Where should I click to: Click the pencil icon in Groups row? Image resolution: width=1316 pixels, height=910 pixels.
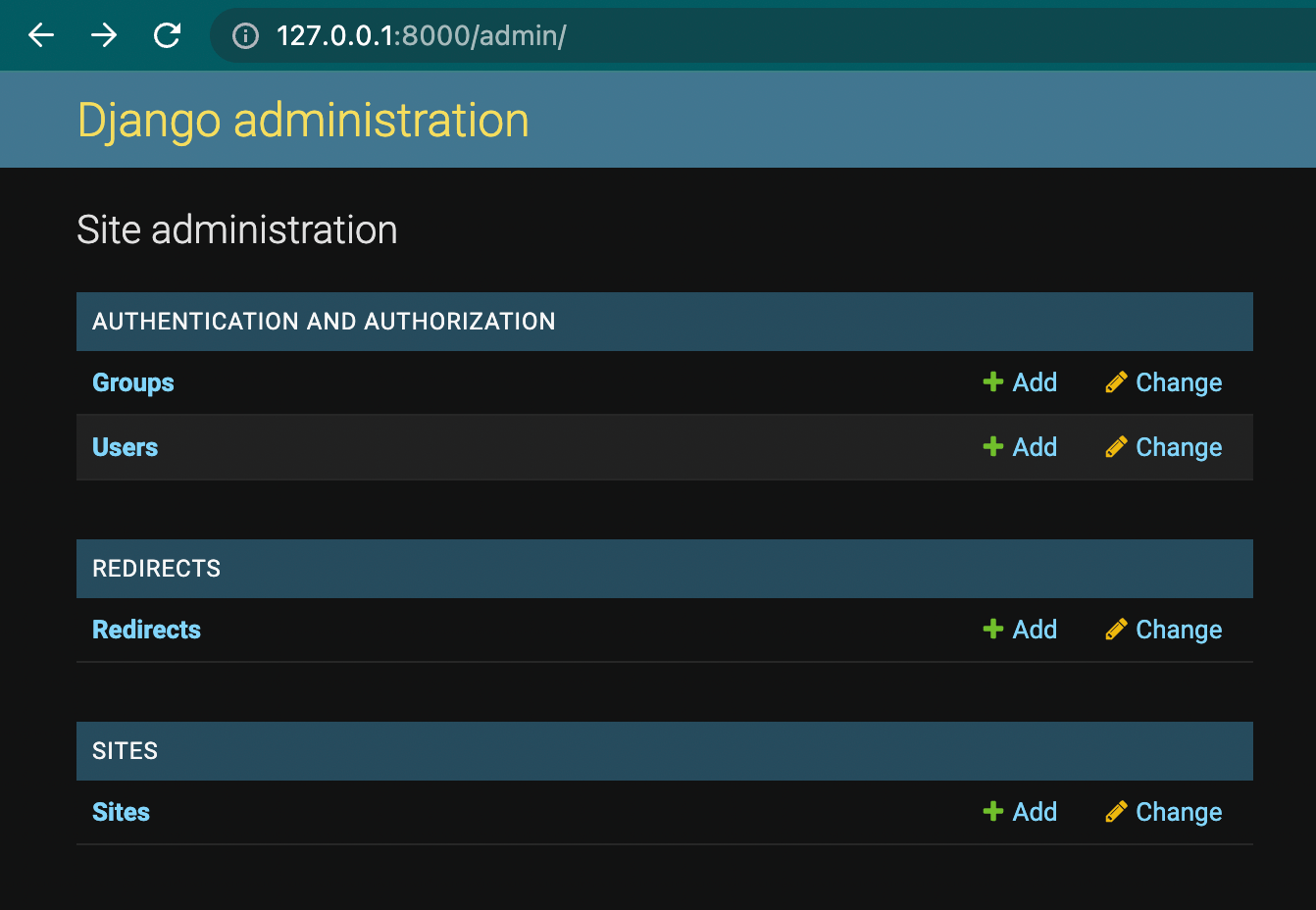1116,382
